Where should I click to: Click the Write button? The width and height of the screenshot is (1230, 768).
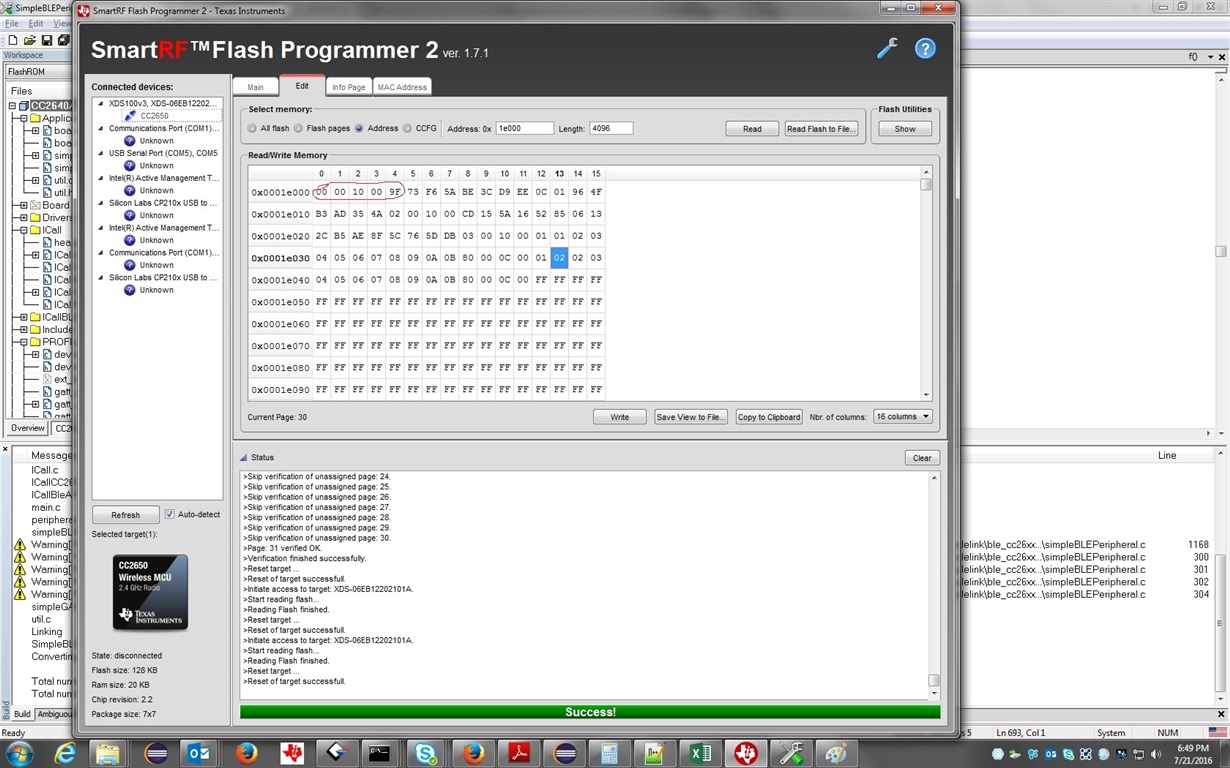620,417
